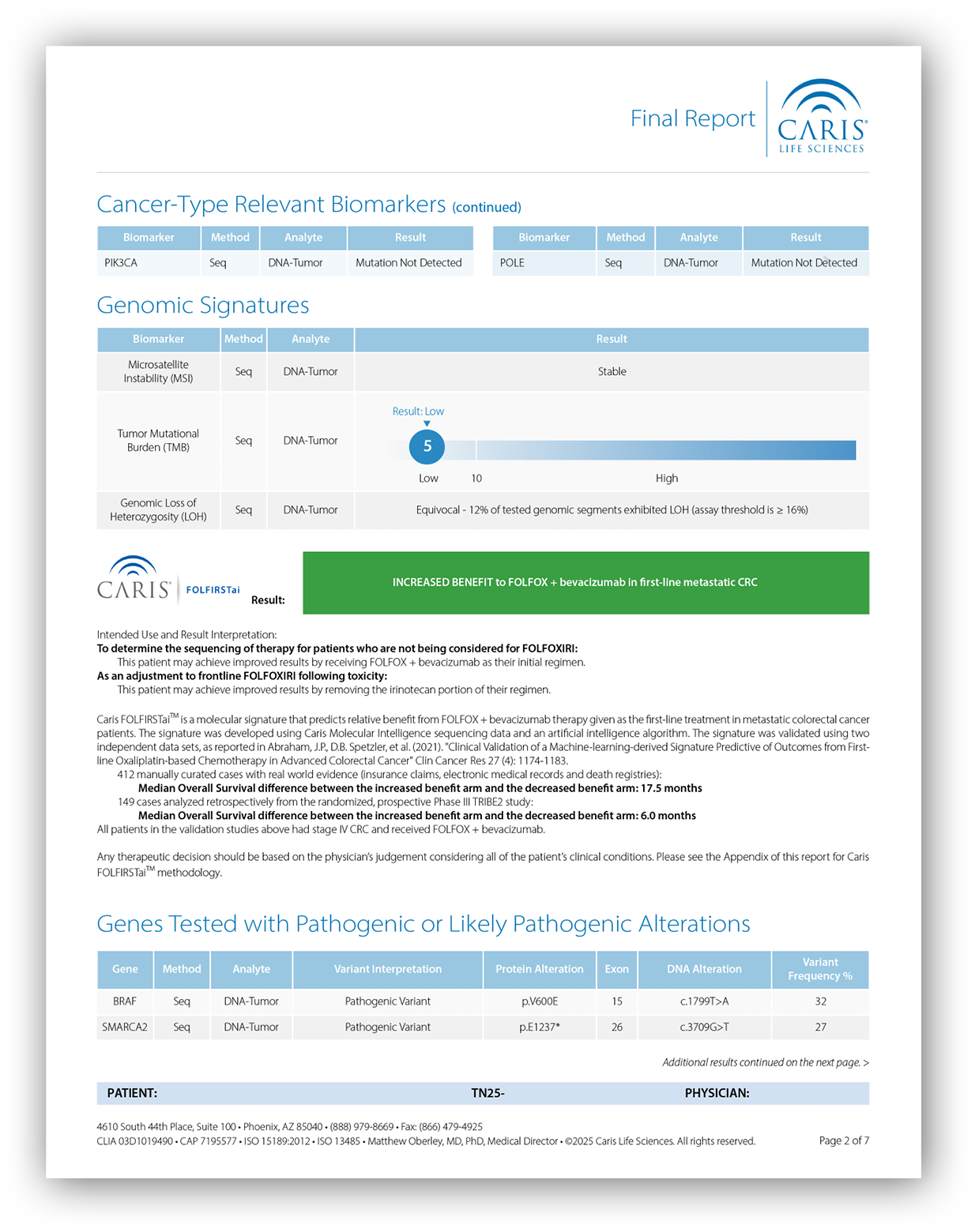The image size is (975, 1232).
Task: Click the POLE biomarker cell
Action: (x=512, y=263)
